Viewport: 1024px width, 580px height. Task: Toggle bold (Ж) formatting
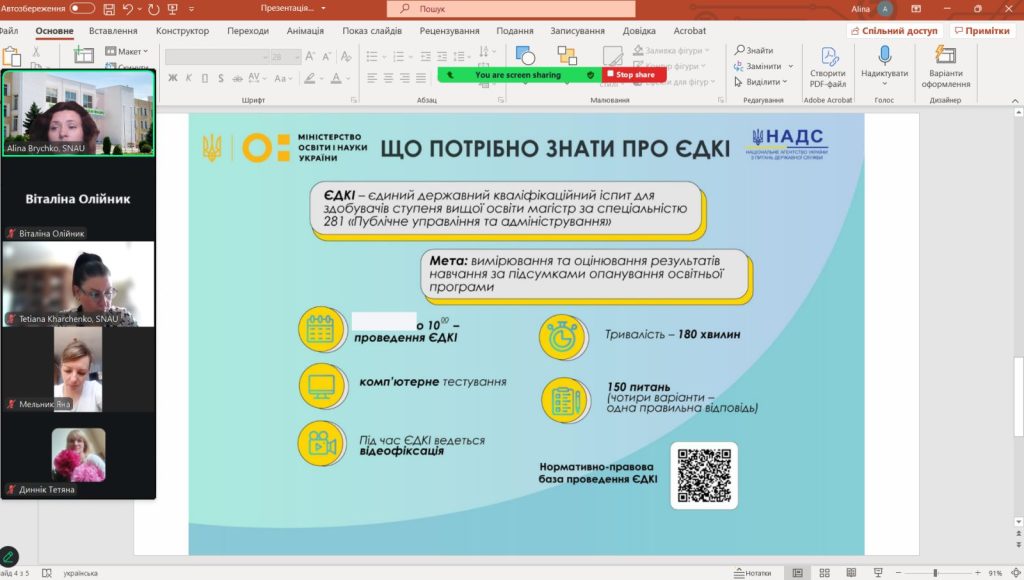[173, 77]
